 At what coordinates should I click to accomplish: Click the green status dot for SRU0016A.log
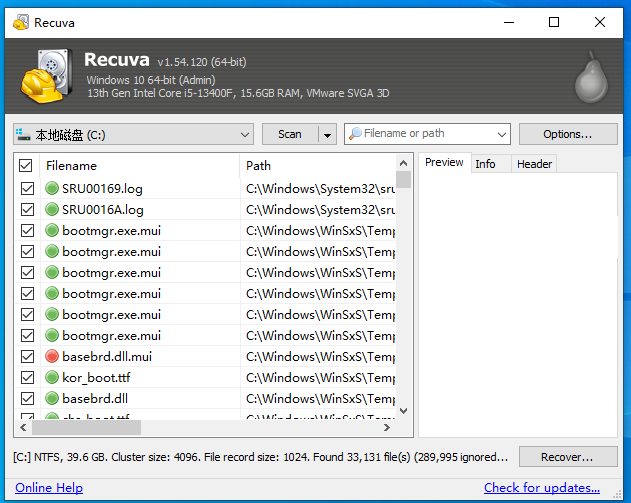[52, 209]
